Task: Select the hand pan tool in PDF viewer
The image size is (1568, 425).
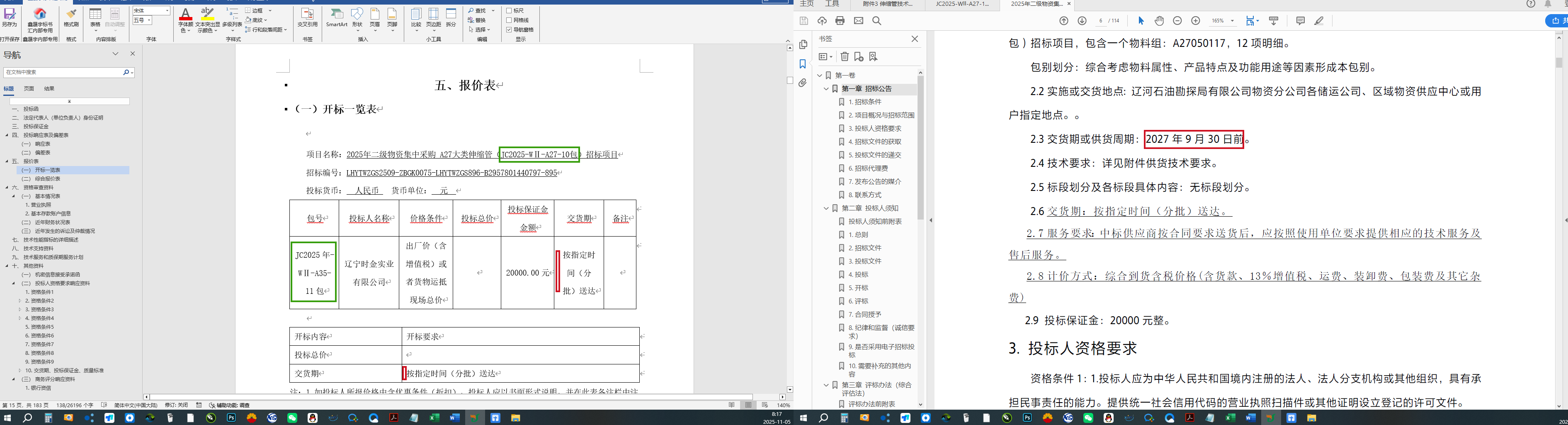Action: [1160, 21]
